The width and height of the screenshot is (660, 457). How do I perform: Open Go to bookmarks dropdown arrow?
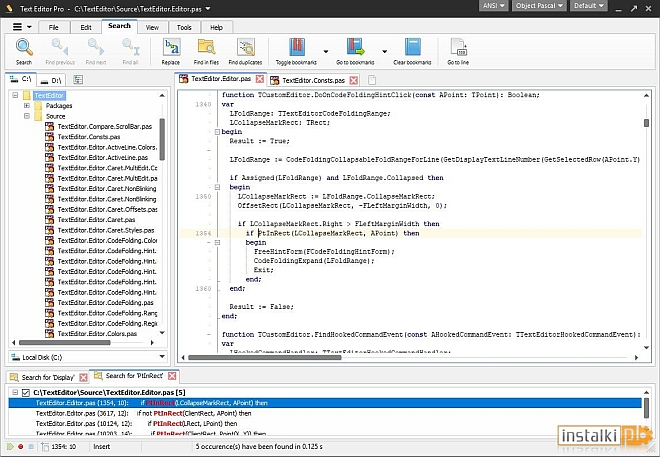[385, 52]
